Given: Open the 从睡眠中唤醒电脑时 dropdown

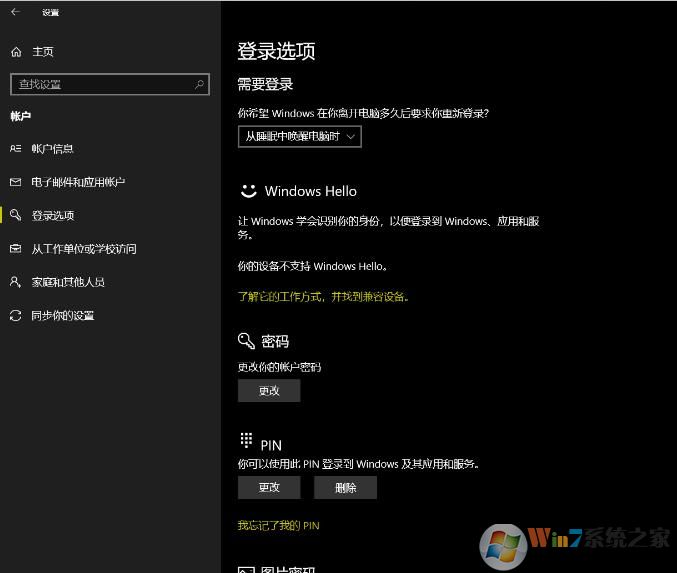Looking at the screenshot, I should (300, 136).
